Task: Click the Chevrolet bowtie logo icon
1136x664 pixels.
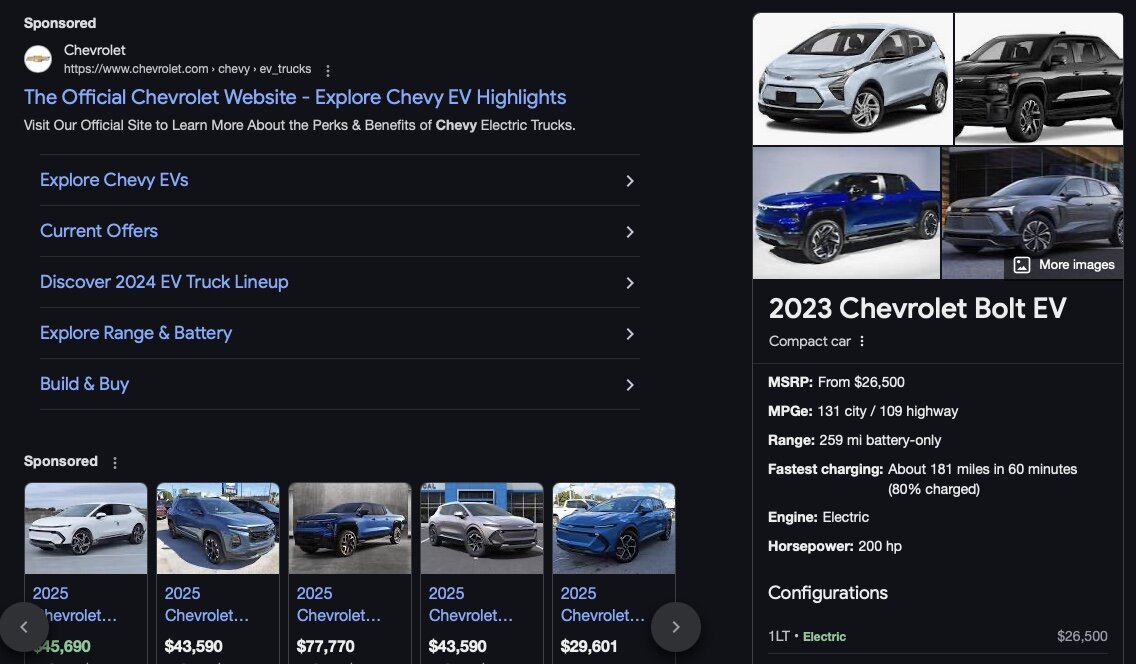Action: click(38, 59)
